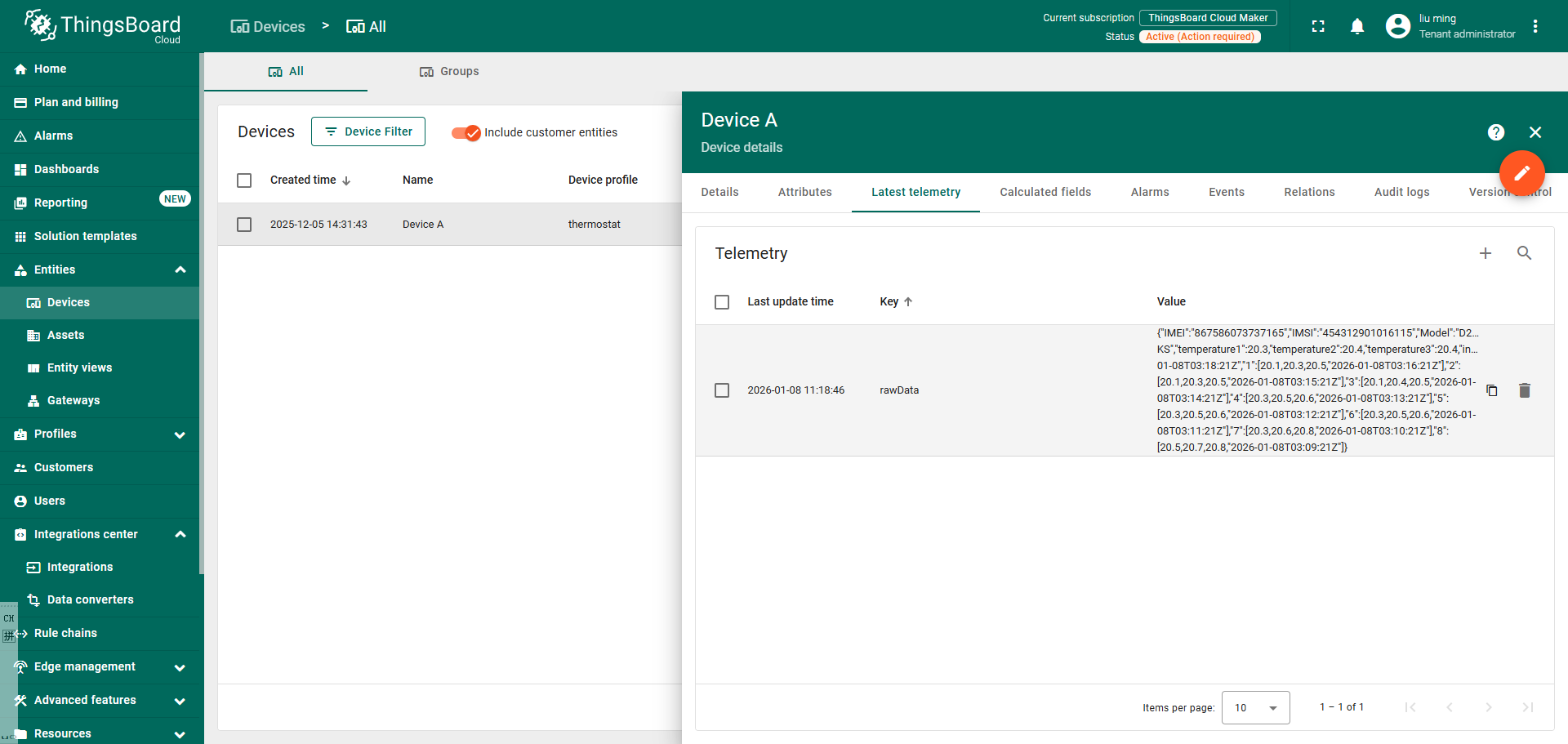Add telemetry with the plus icon

(x=1486, y=253)
